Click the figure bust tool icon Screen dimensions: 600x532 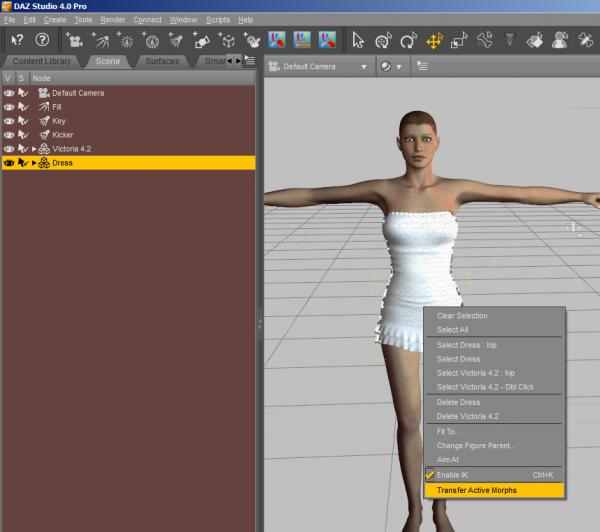point(559,40)
